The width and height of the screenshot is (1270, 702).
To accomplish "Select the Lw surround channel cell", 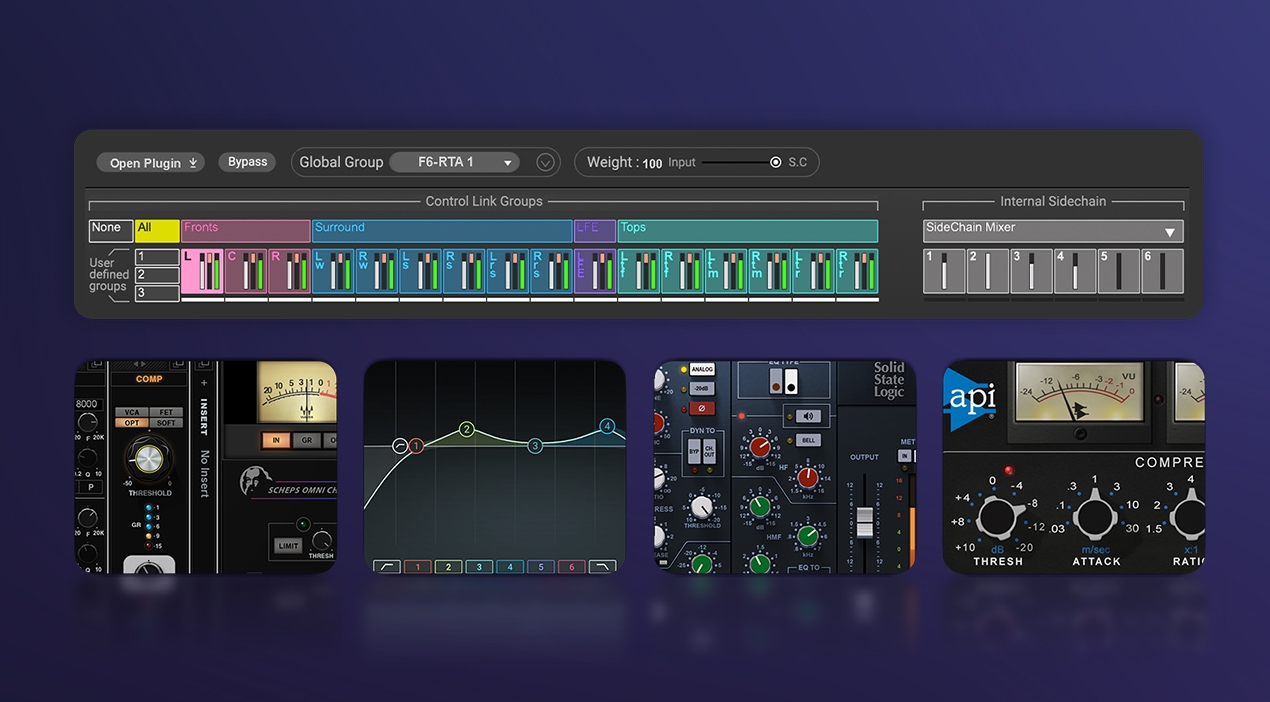I will [x=333, y=271].
